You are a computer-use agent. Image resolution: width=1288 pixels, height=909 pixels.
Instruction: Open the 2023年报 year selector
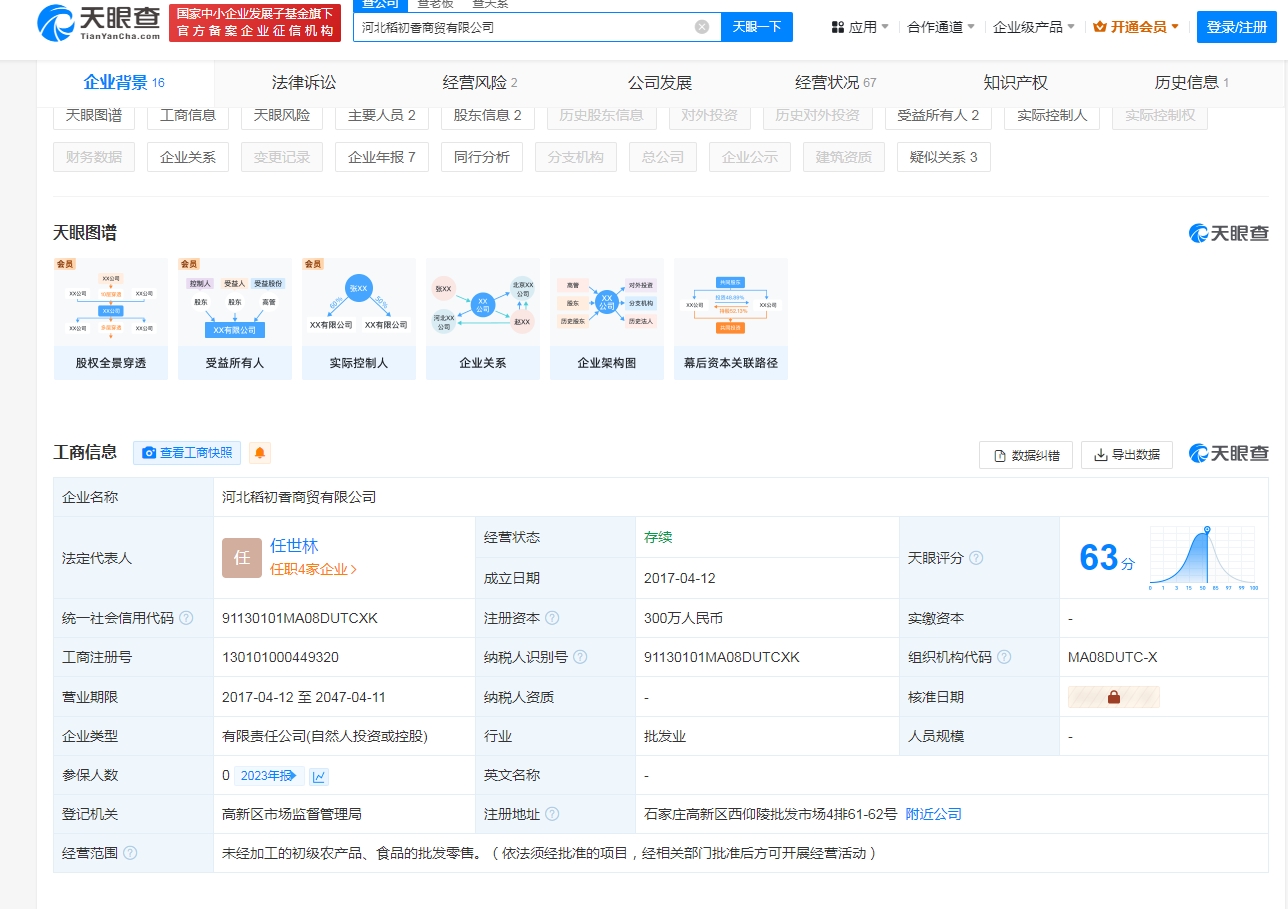tap(264, 776)
